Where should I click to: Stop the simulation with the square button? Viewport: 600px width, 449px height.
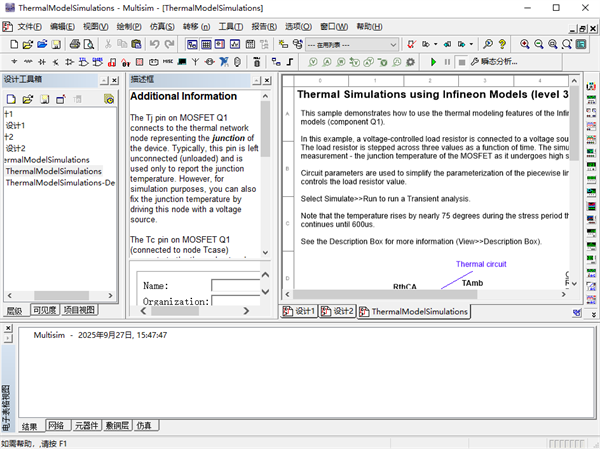tap(461, 62)
